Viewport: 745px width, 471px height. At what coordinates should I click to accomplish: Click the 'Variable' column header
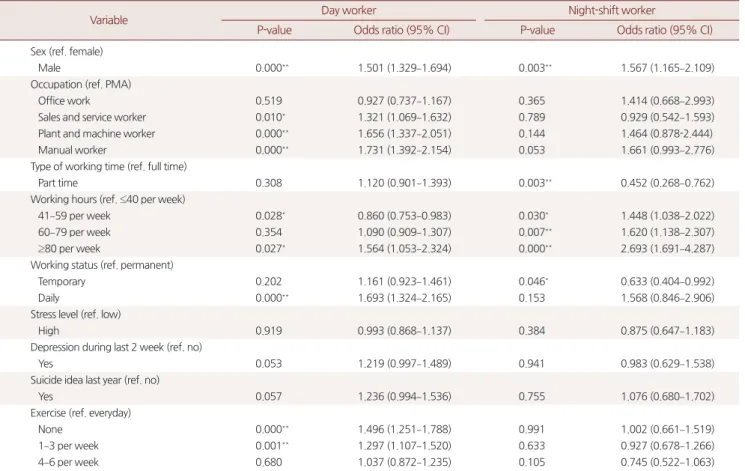click(109, 20)
